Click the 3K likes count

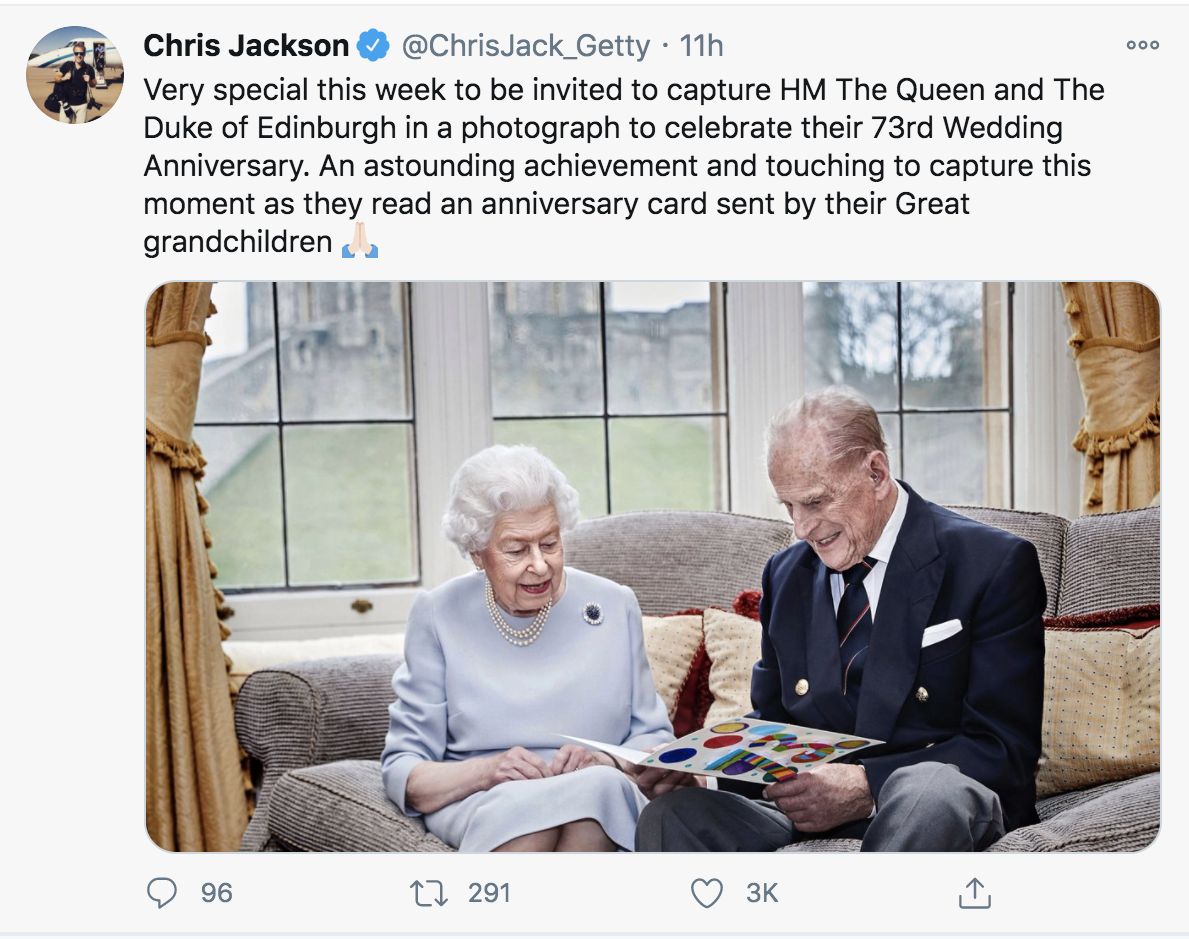click(x=761, y=892)
